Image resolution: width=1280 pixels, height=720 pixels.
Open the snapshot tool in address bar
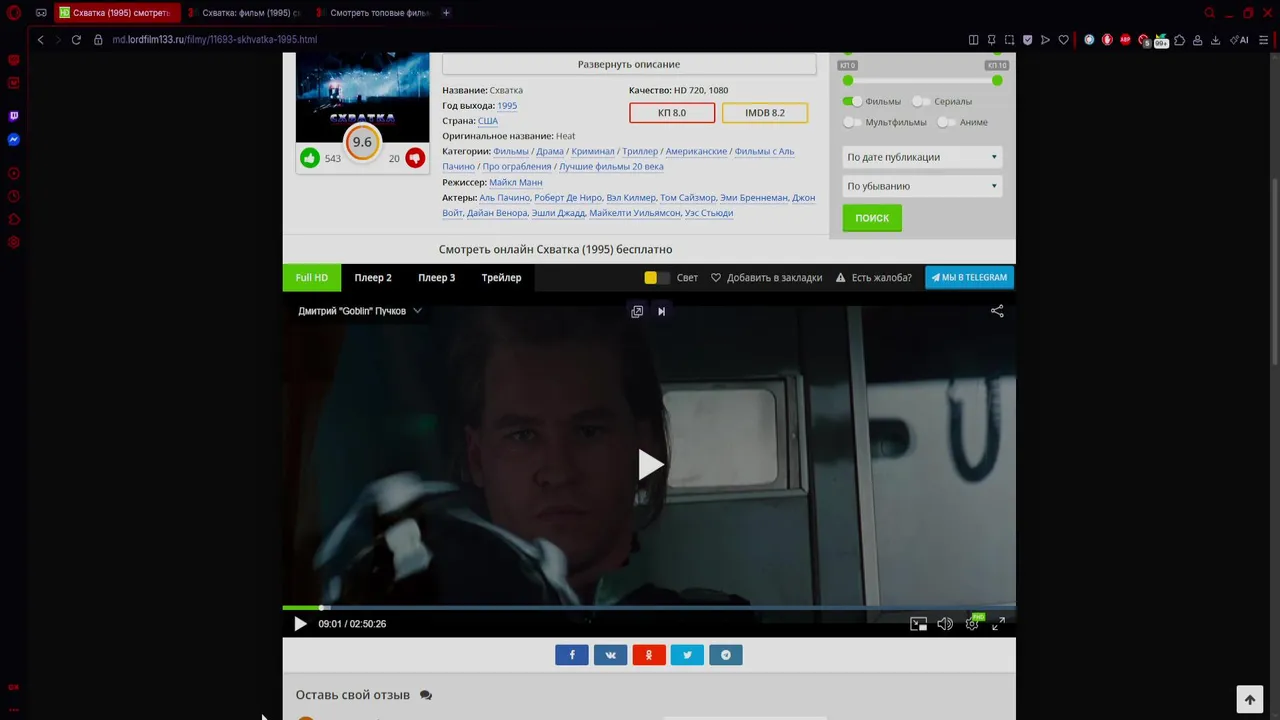1009,40
